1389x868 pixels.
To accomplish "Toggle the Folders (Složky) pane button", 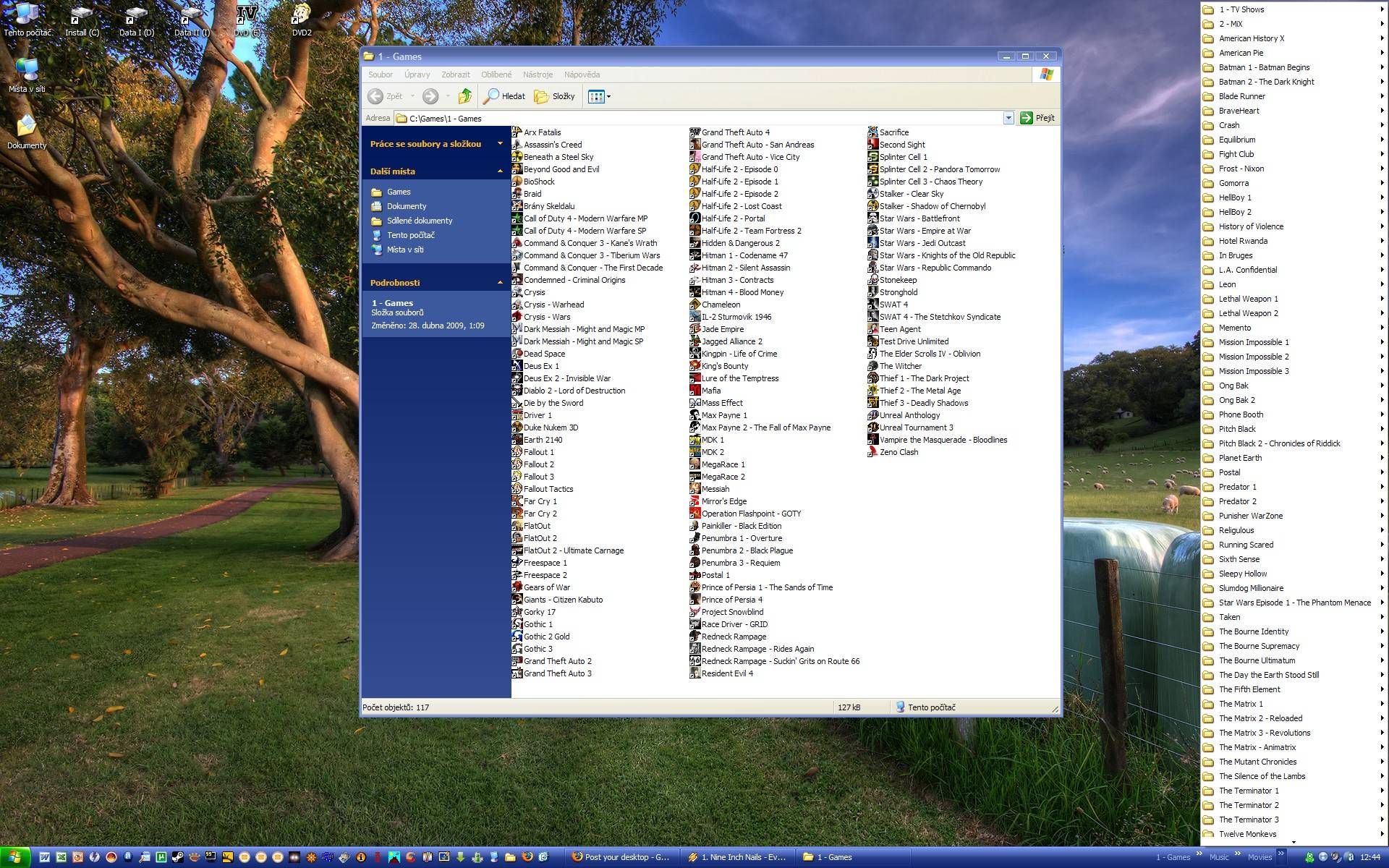I will click(x=555, y=96).
